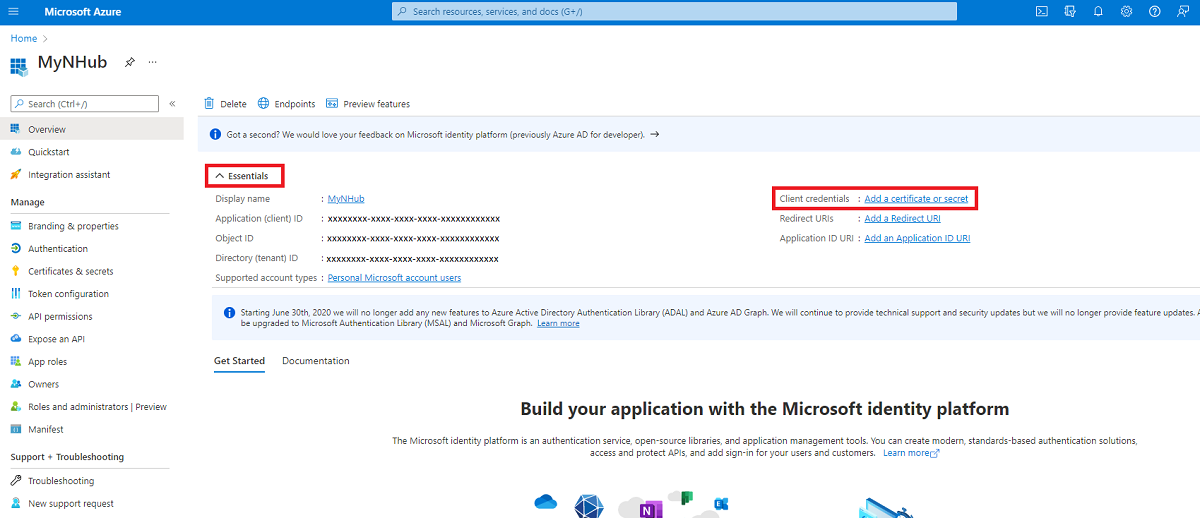The height and width of the screenshot is (518, 1200).
Task: Click the Certificates & secrets key icon
Action: tap(16, 271)
